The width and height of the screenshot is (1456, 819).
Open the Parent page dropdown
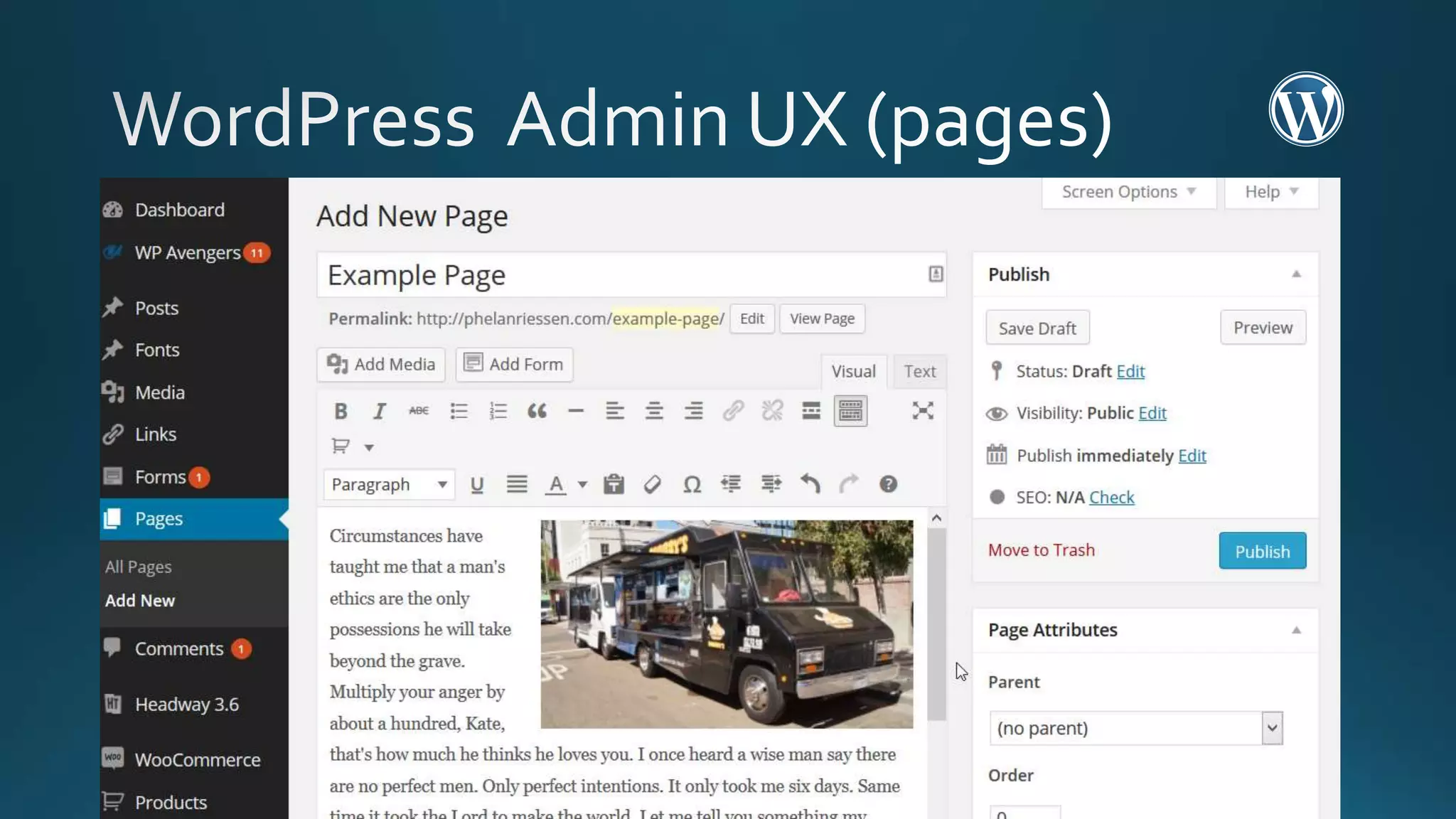[x=1135, y=728]
